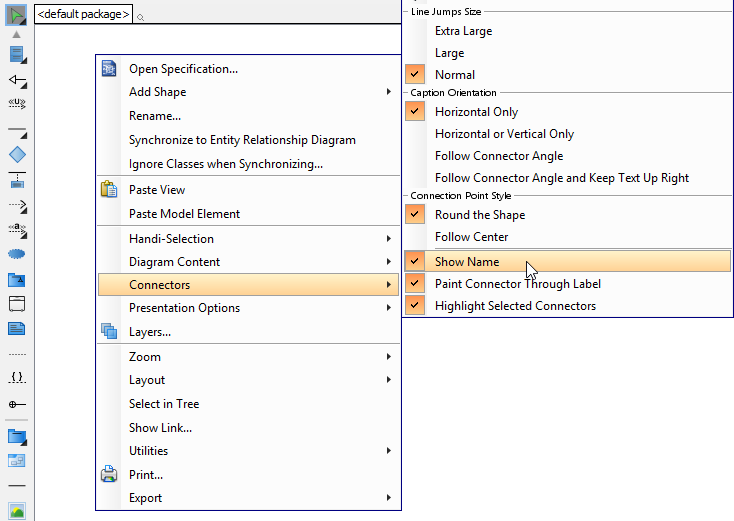The image size is (734, 521).
Task: Select the Image shape tool
Action: [17, 511]
